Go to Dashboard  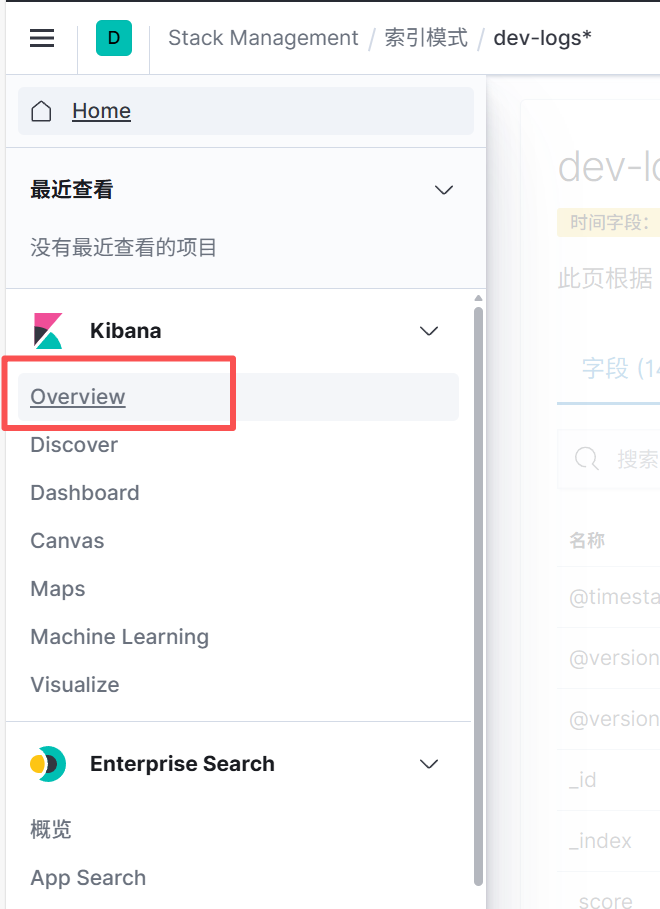(x=85, y=493)
